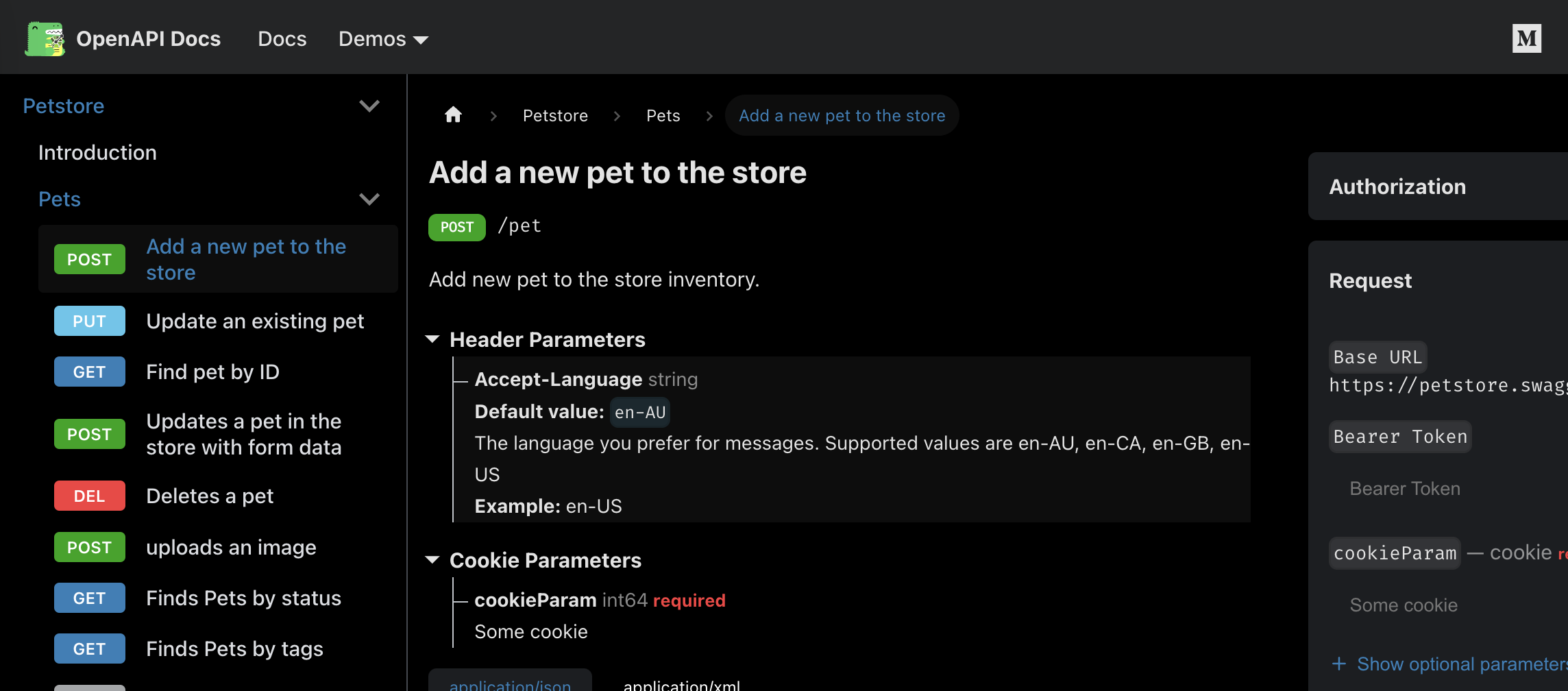Collapse the Header Parameters section
Image resolution: width=1568 pixels, height=691 pixels.
click(x=432, y=339)
